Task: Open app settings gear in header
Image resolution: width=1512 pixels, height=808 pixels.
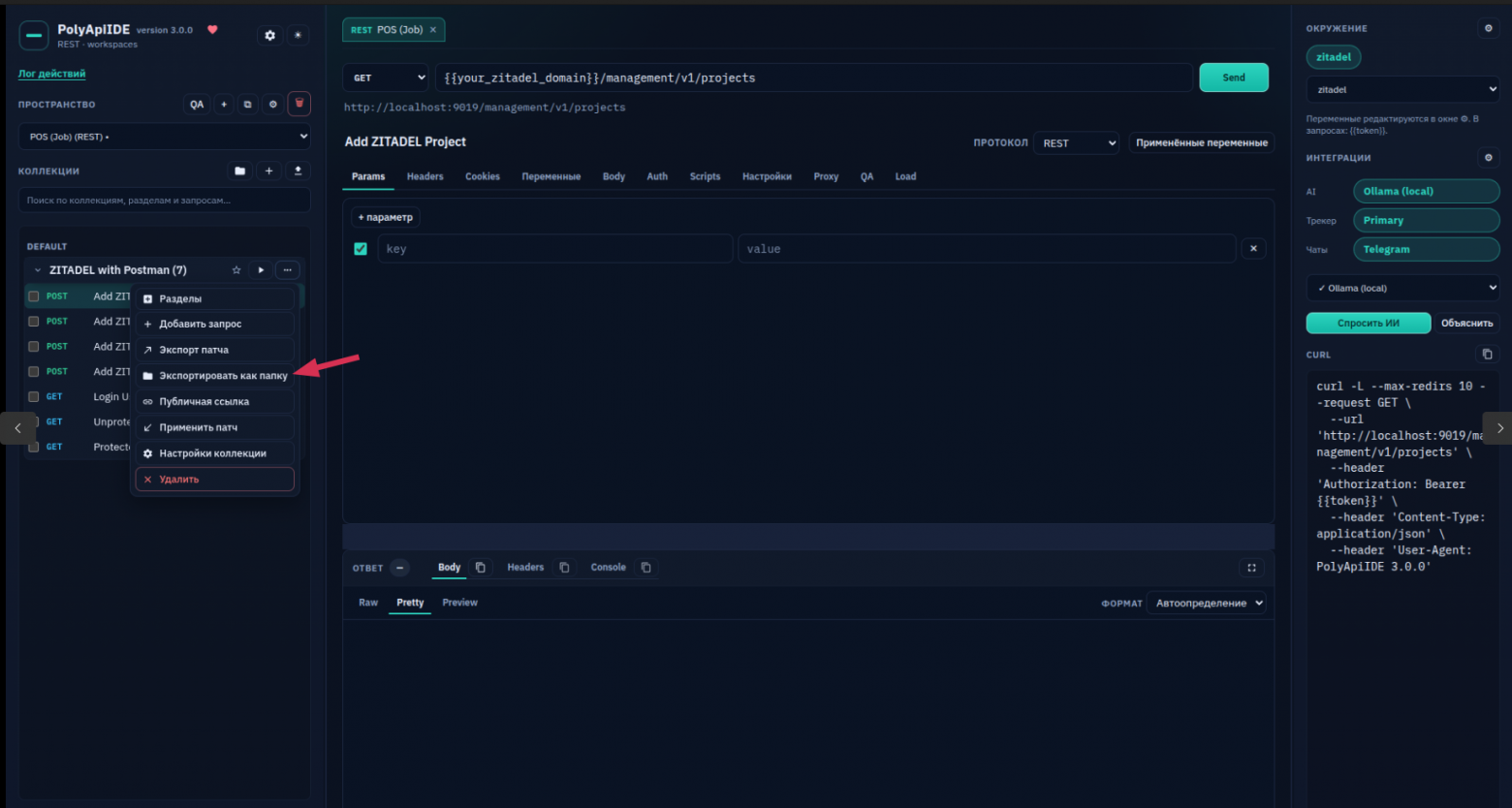Action: pyautogui.click(x=269, y=35)
